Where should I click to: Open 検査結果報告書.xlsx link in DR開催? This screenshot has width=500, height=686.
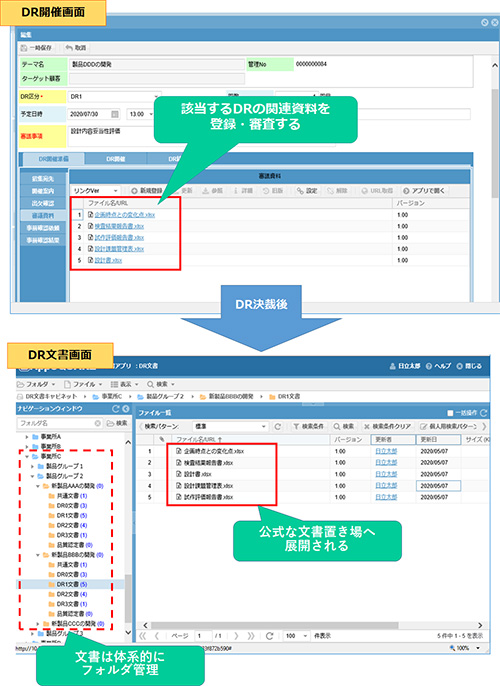pyautogui.click(x=119, y=226)
